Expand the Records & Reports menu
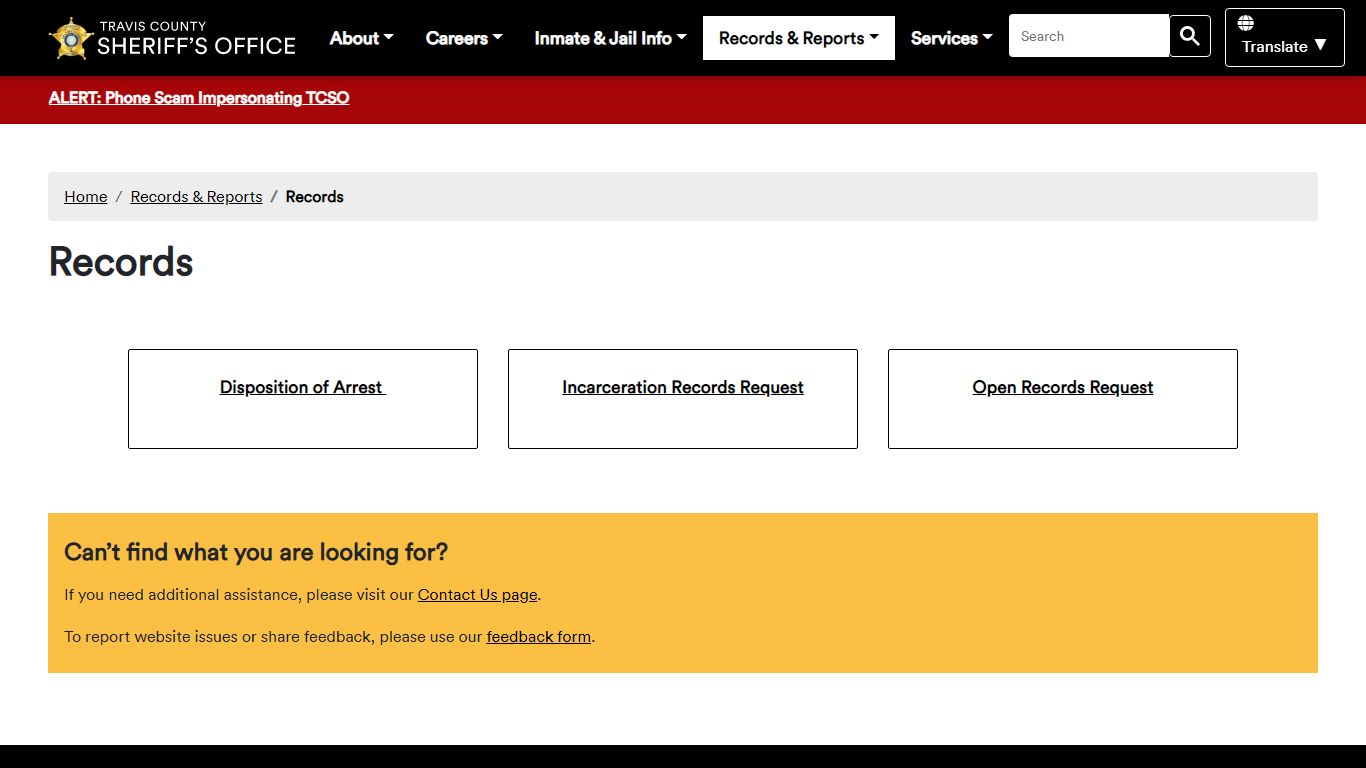Screen dimensions: 1366x768 (798, 38)
